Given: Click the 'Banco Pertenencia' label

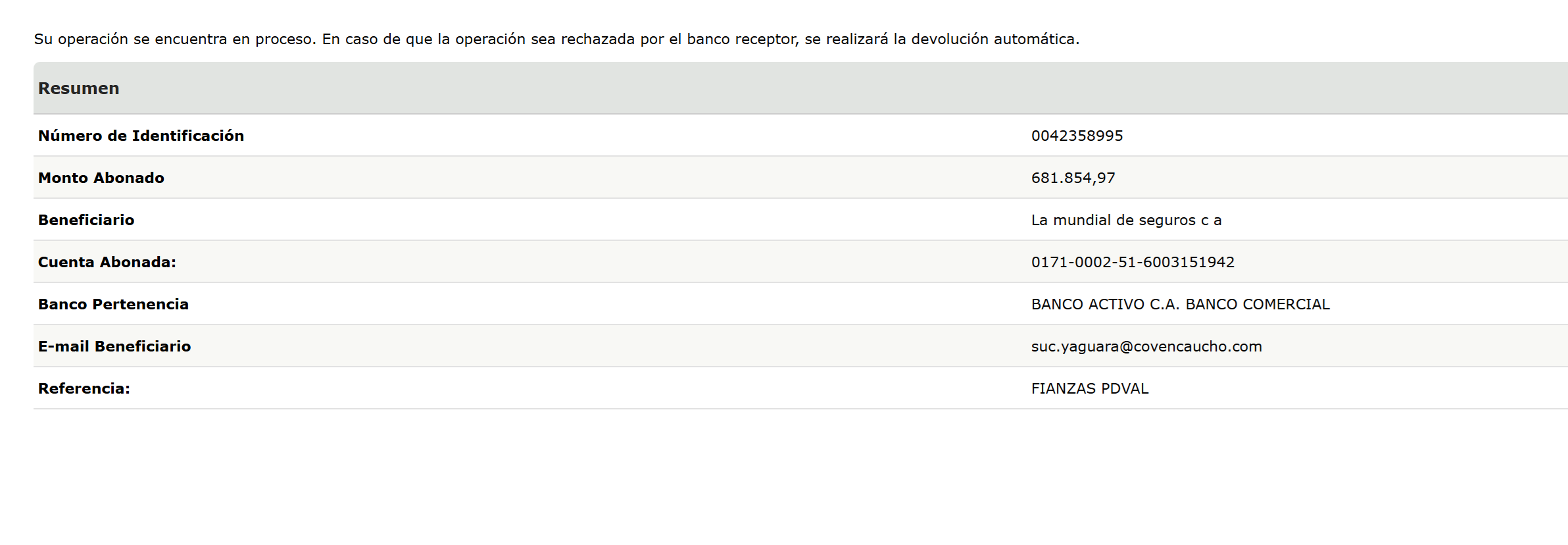Looking at the screenshot, I should 113,304.
